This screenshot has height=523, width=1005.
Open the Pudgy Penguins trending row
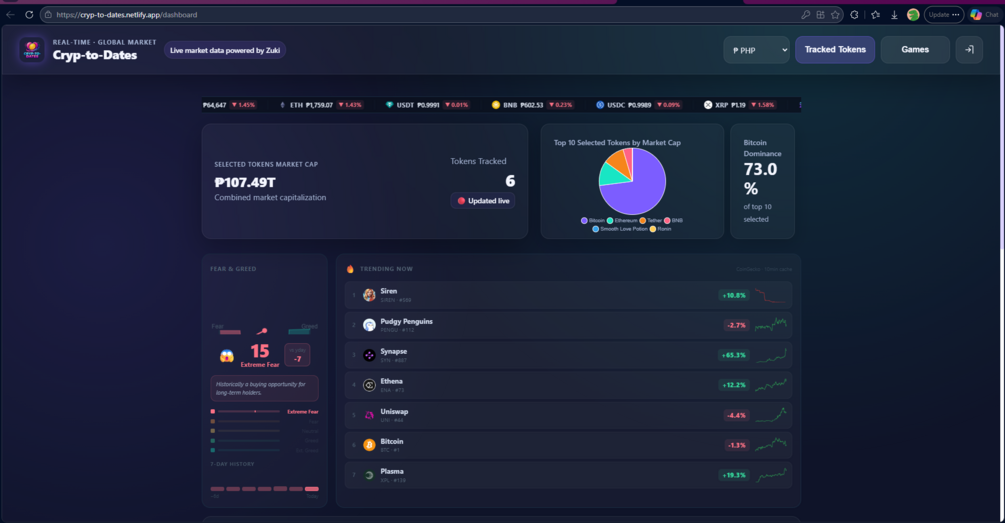(569, 325)
